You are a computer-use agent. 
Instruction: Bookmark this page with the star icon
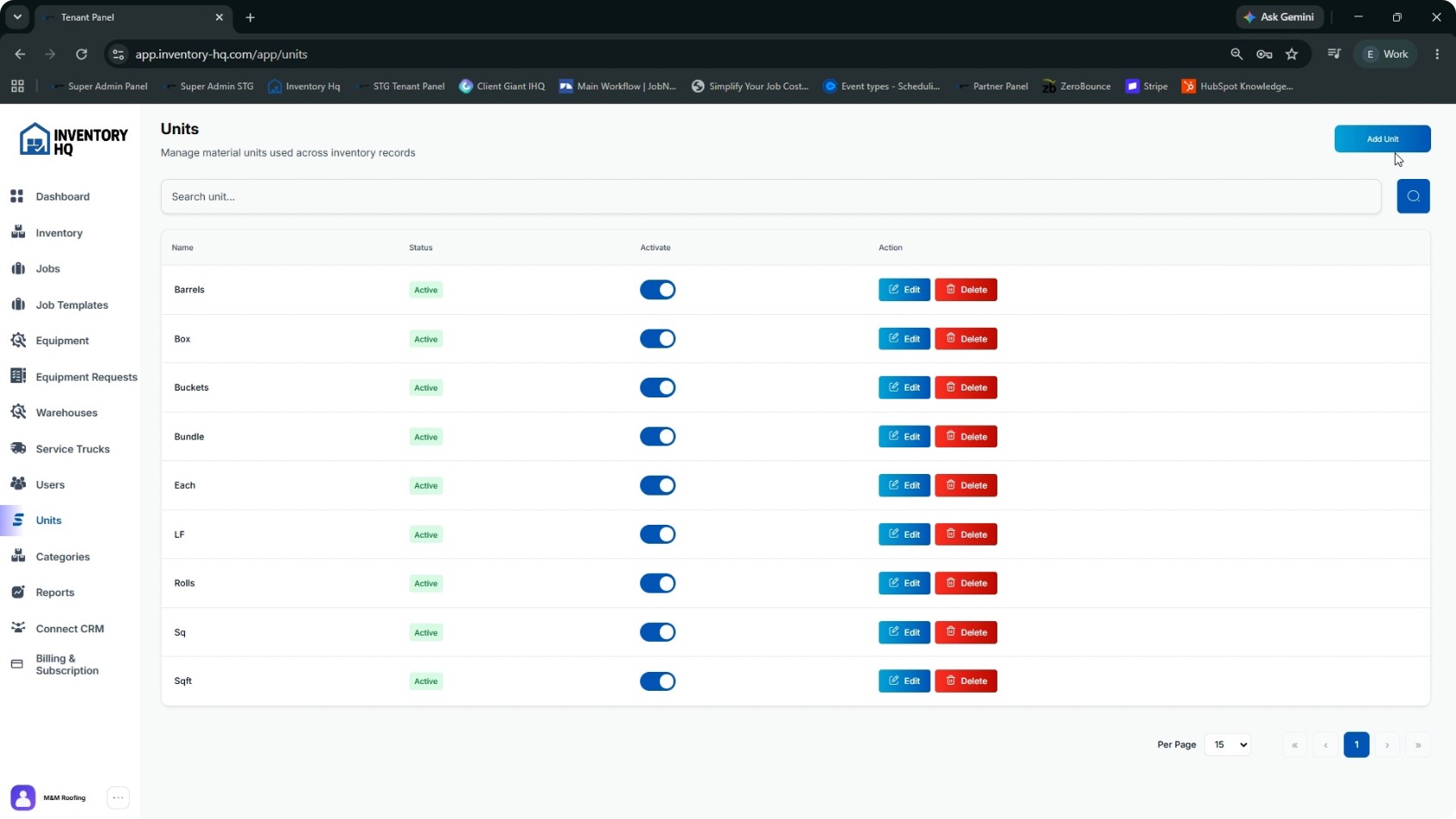[1292, 54]
